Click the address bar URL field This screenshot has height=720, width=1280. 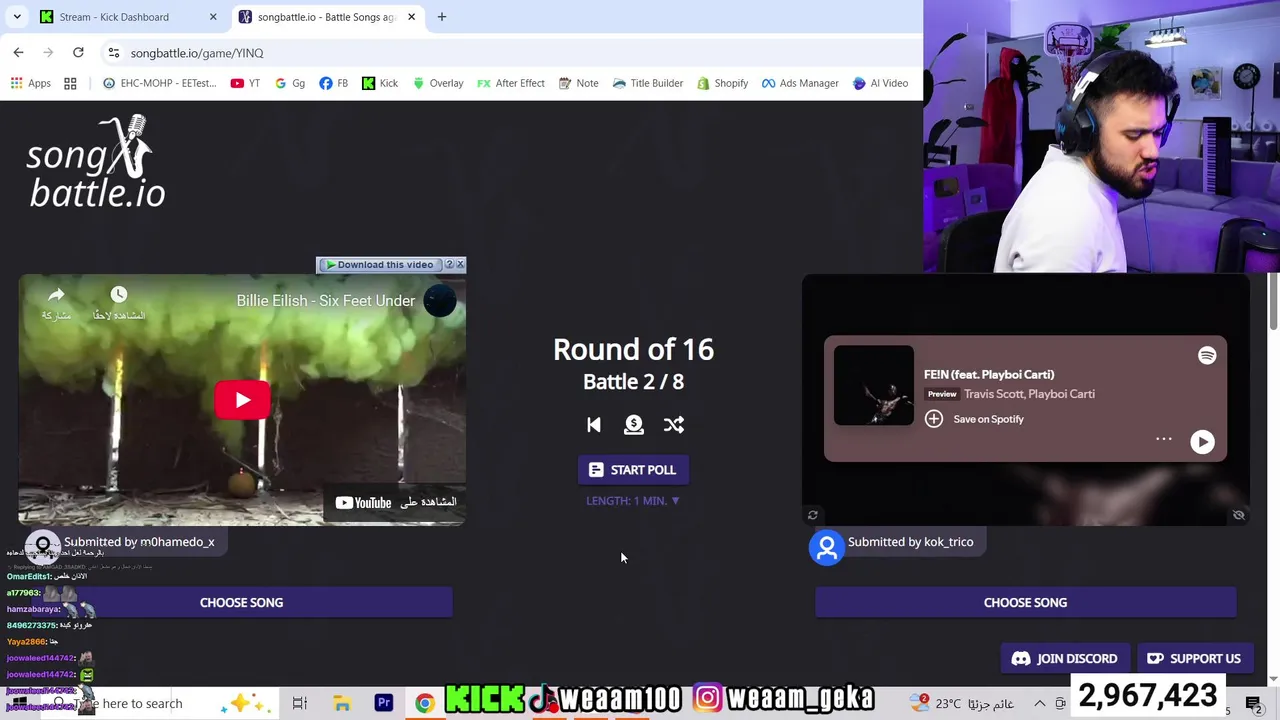pyautogui.click(x=510, y=53)
